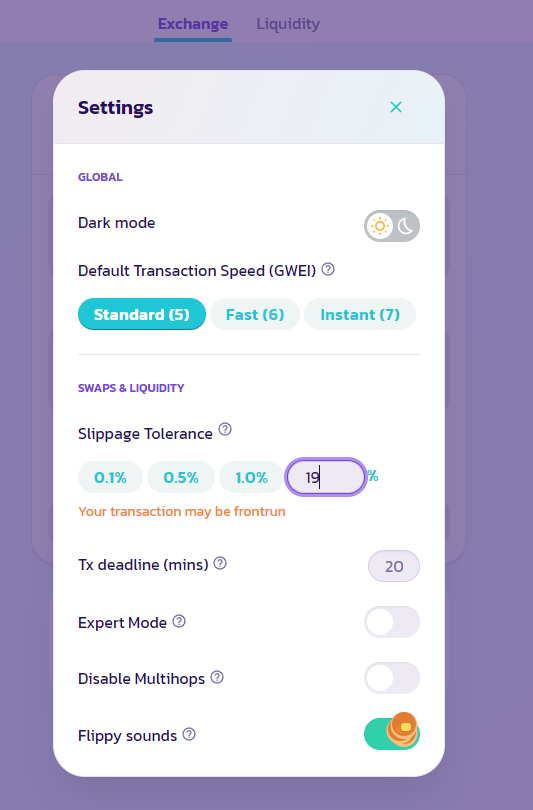Turn on Disable Multihops switch

tap(391, 678)
